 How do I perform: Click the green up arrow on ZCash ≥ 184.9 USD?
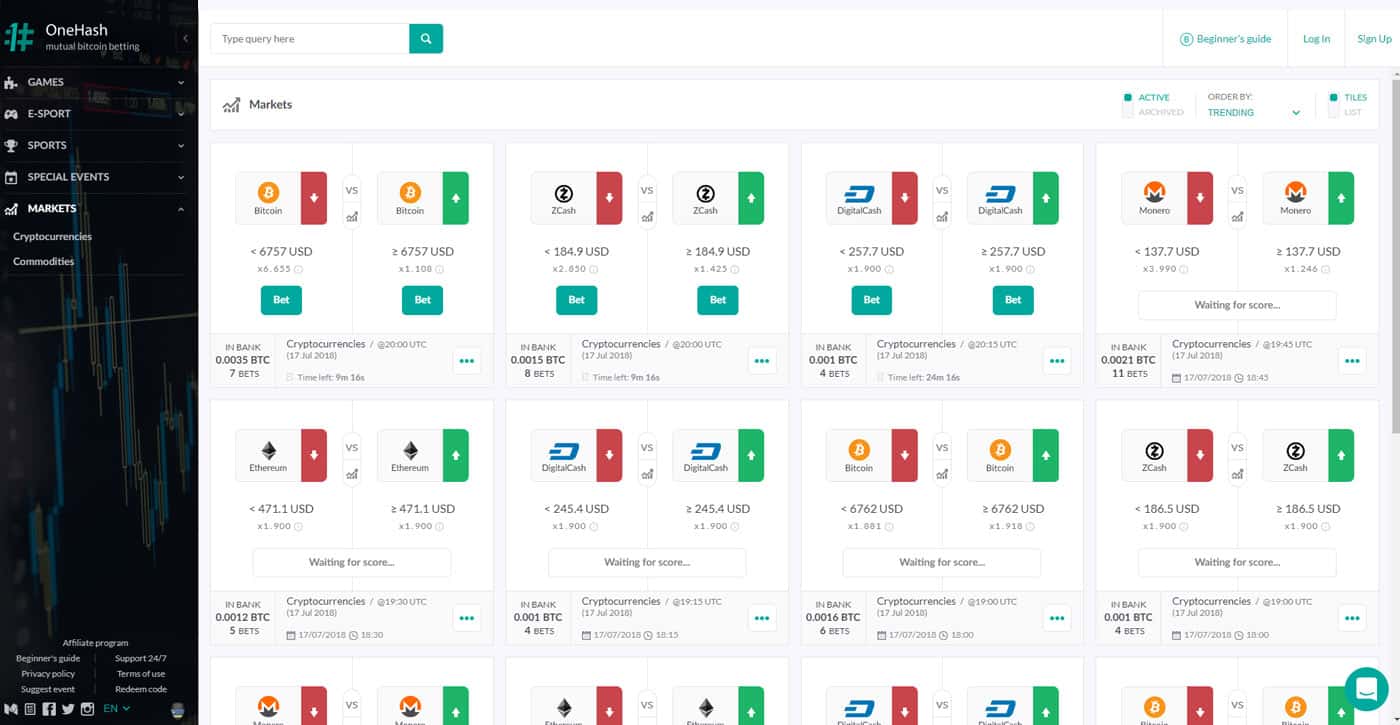tap(751, 198)
